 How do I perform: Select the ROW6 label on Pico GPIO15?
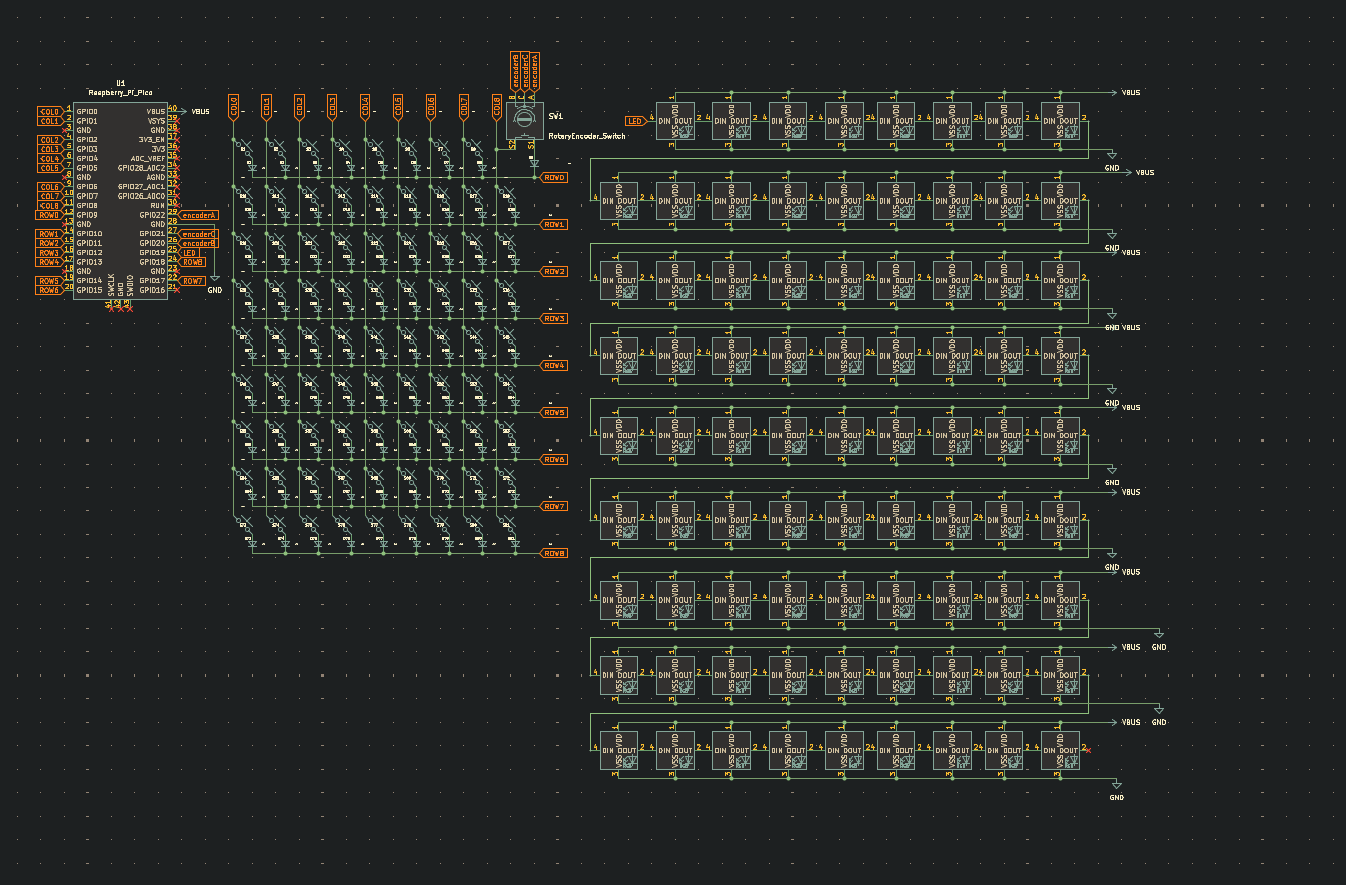49,290
